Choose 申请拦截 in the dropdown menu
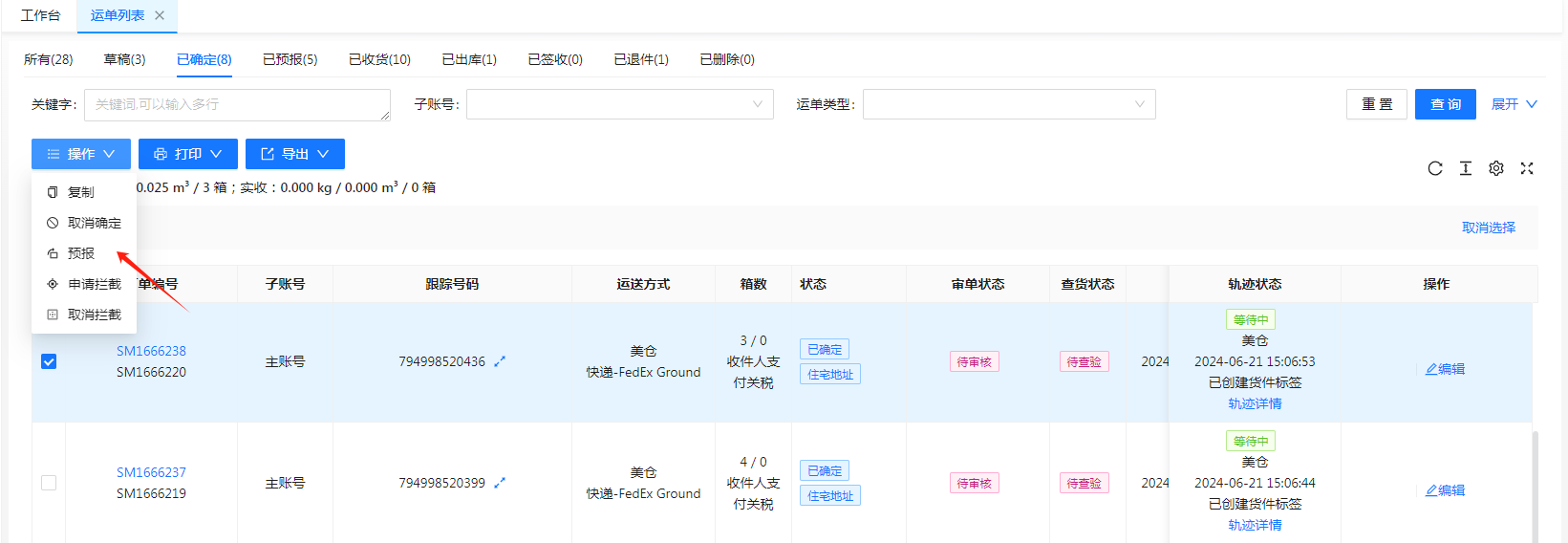This screenshot has width=1568, height=543. (x=94, y=284)
